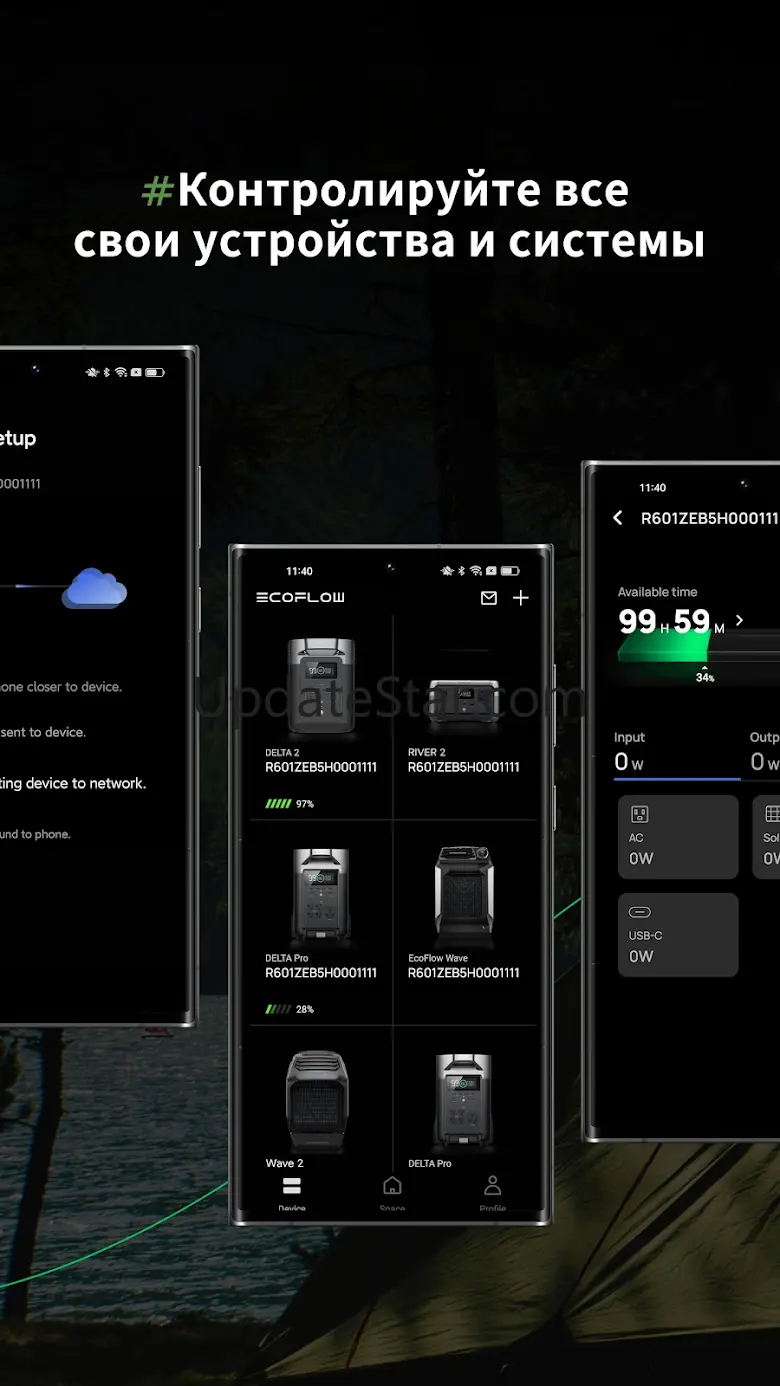780x1386 pixels.
Task: Expand Available time with the chevron arrow
Action: [740, 621]
